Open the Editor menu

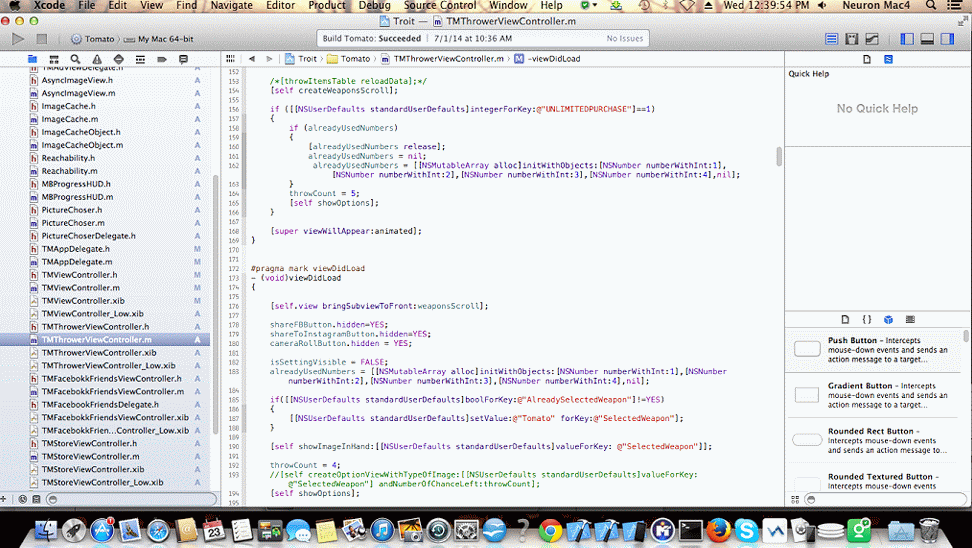(x=280, y=6)
